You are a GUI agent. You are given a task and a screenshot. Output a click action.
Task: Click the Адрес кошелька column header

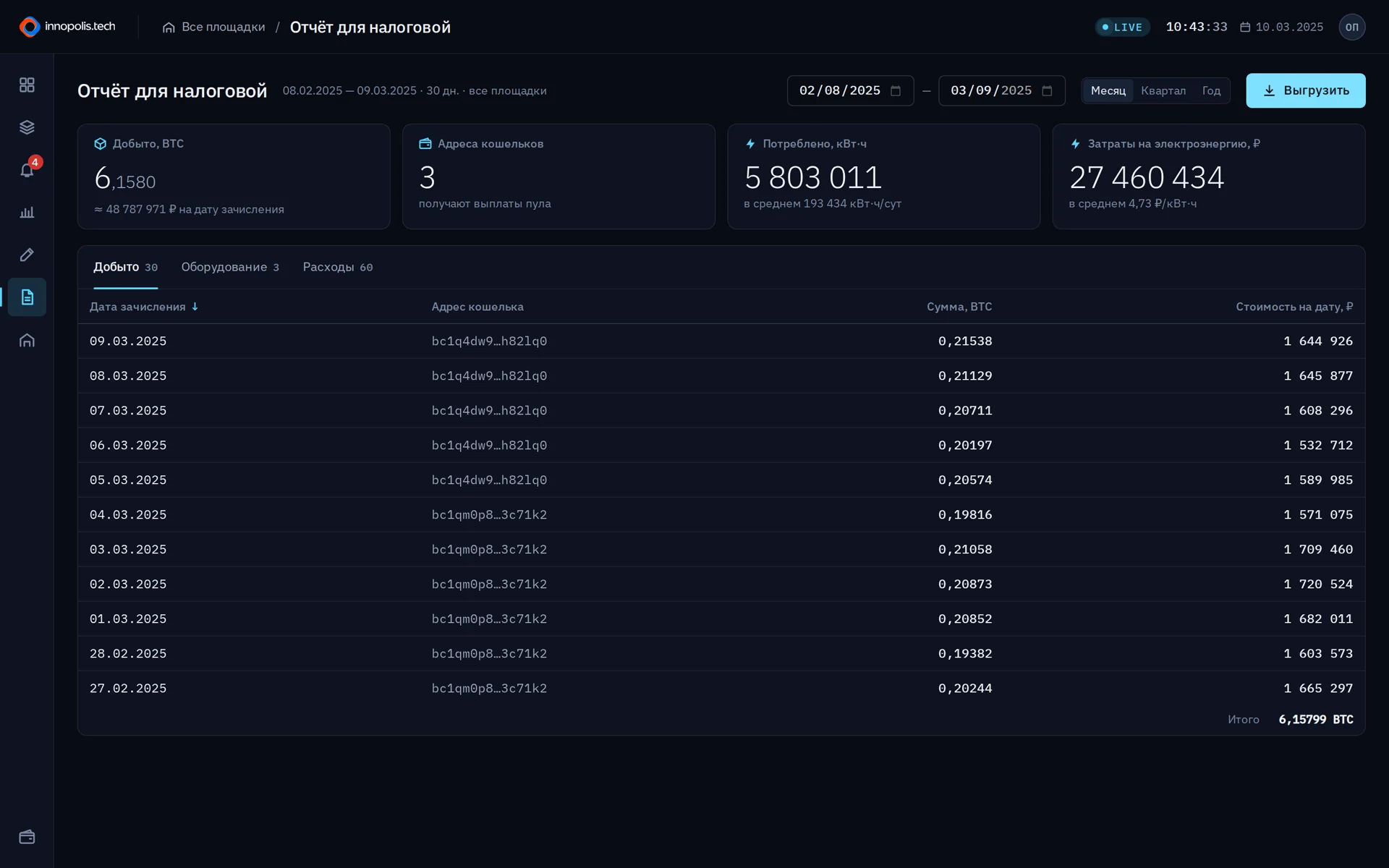tap(477, 307)
